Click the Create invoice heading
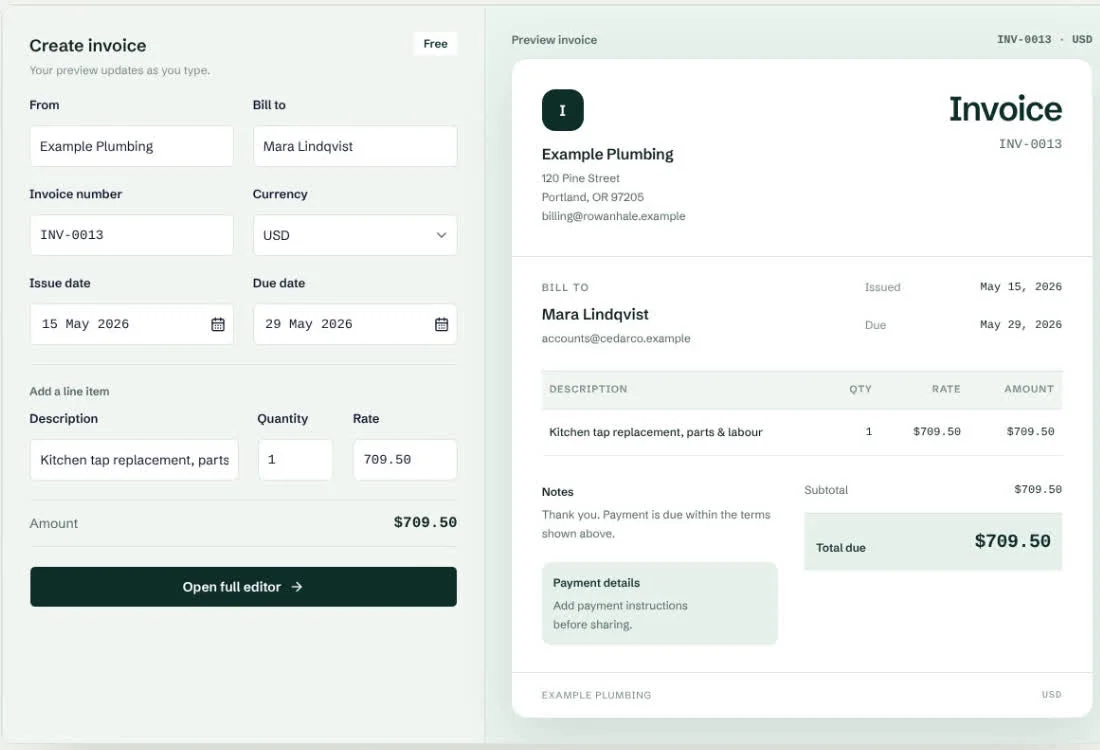This screenshot has width=1100, height=750. [88, 46]
